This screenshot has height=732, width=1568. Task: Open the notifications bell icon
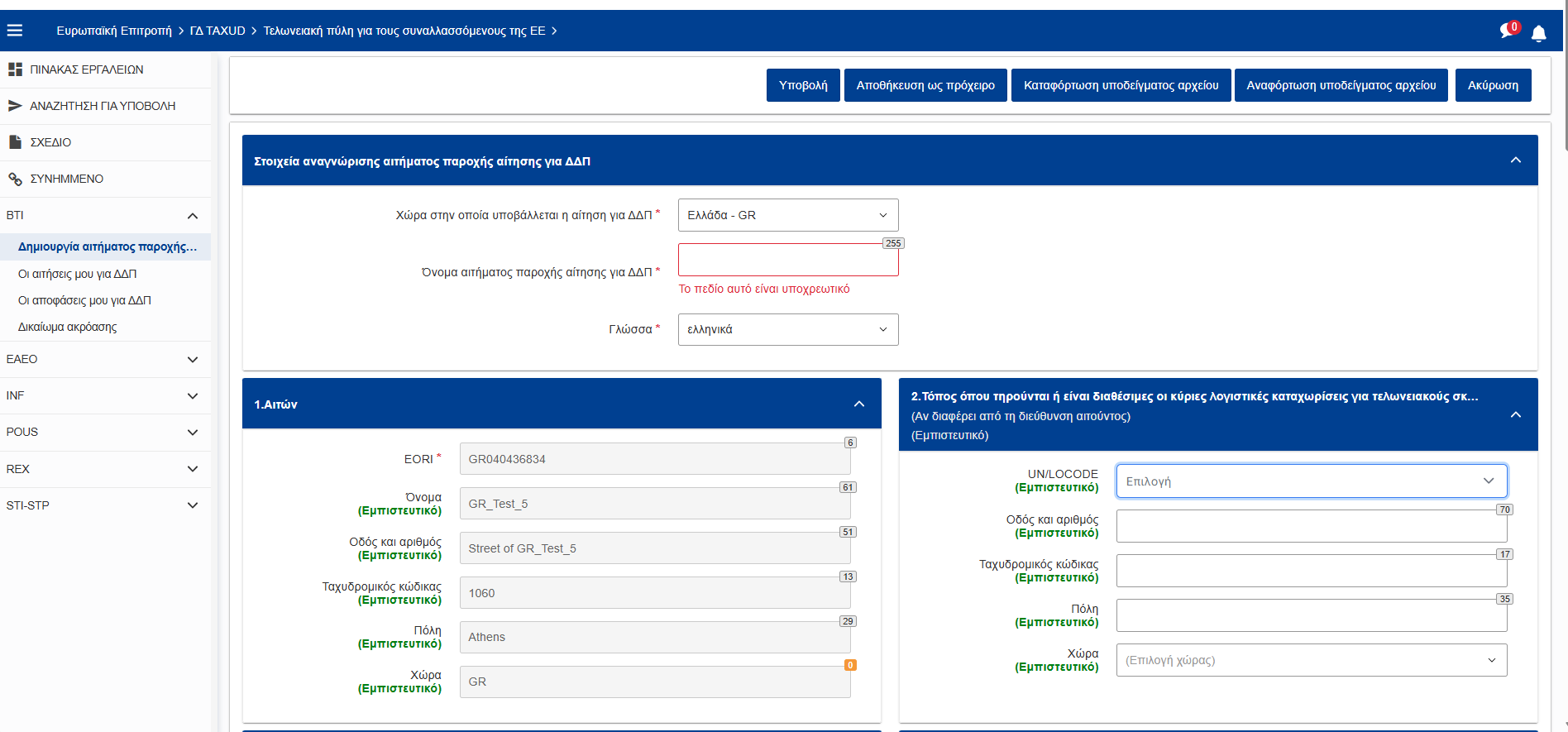(1538, 33)
